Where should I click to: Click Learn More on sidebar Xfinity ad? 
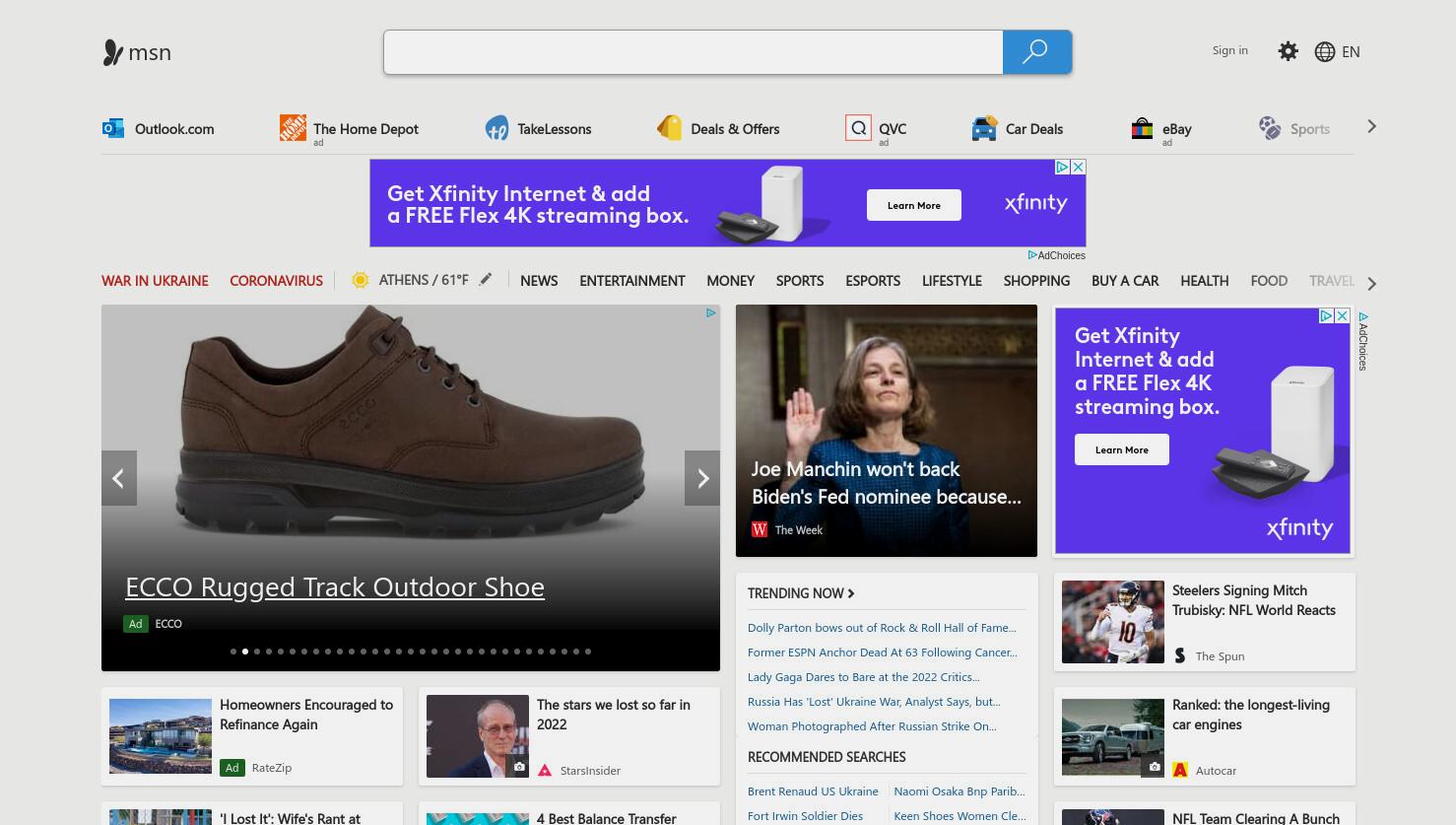(1122, 449)
